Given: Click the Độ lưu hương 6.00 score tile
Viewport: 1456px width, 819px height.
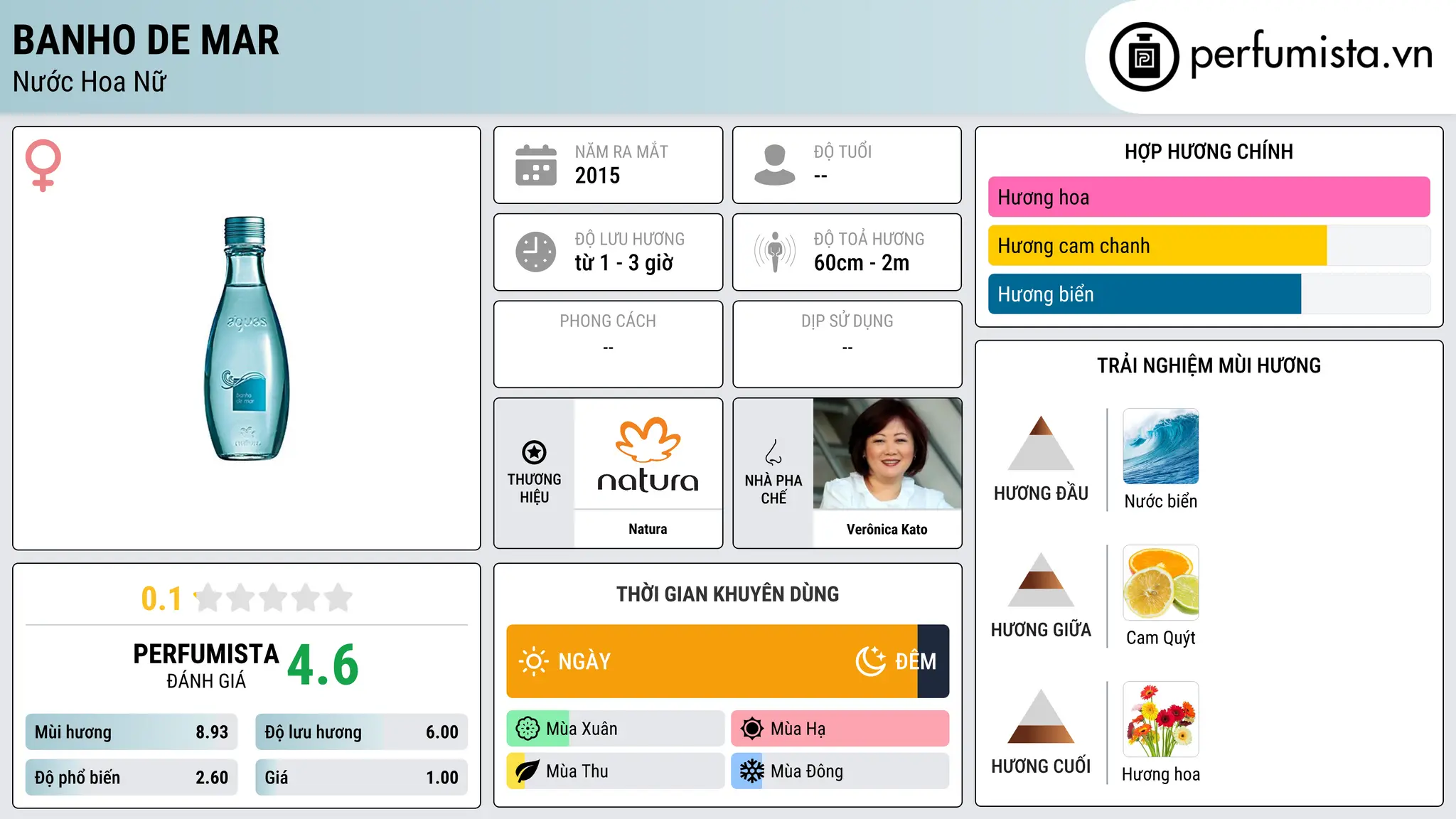Looking at the screenshot, I should click(361, 732).
